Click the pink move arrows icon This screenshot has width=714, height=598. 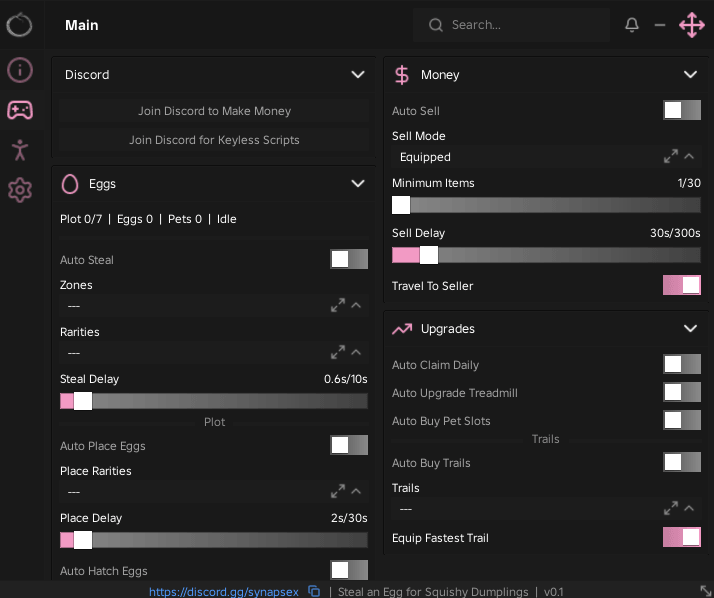(692, 25)
